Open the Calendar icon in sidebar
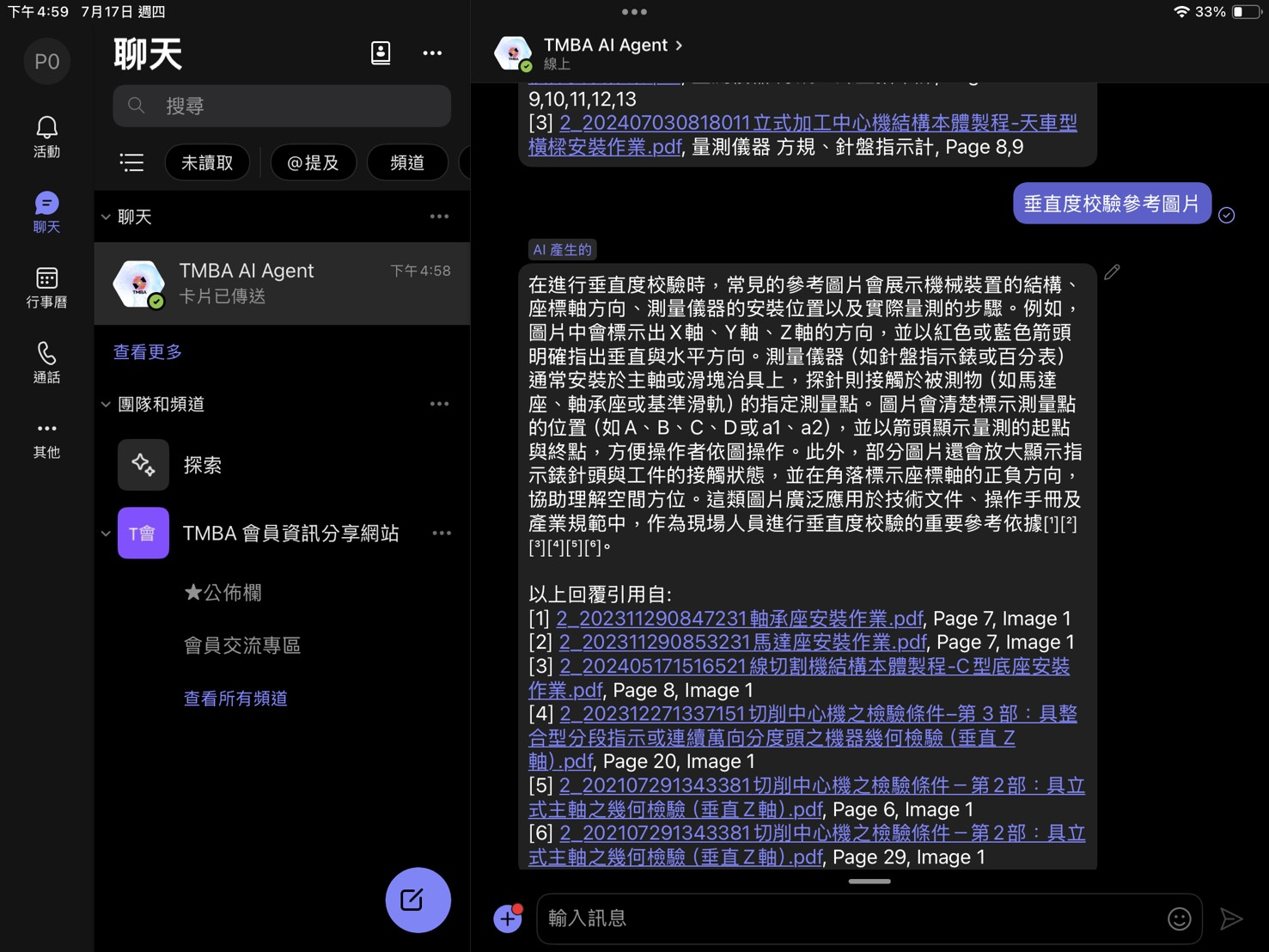This screenshot has height=952, width=1269. [46, 287]
